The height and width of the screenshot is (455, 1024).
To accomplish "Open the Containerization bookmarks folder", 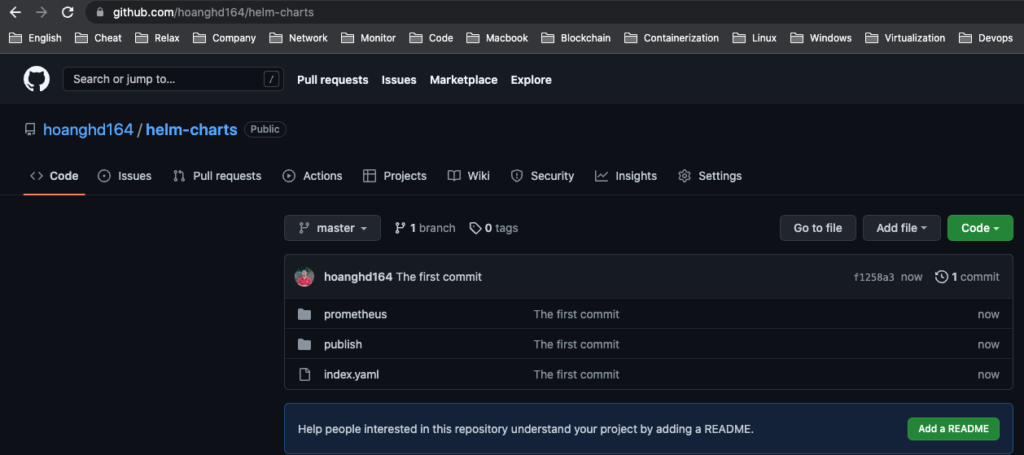I will point(671,38).
